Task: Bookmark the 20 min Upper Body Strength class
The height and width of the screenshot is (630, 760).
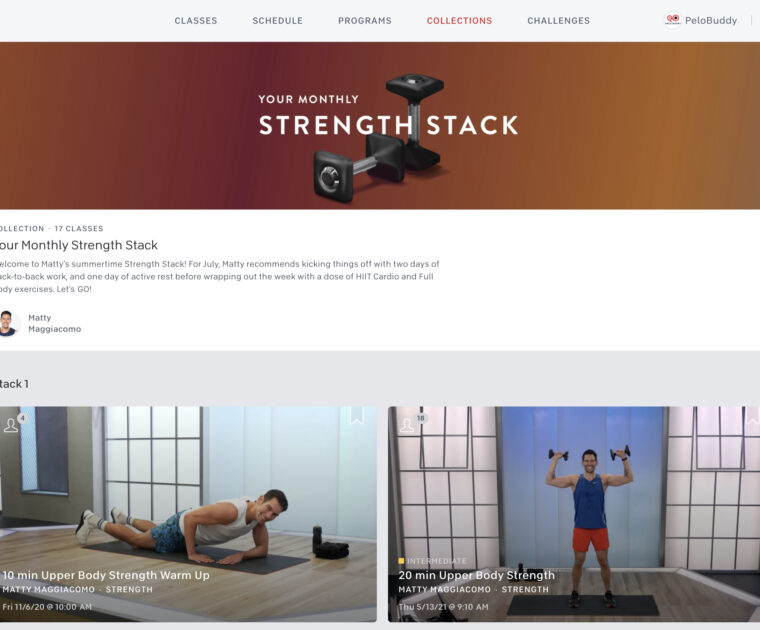Action: point(753,415)
